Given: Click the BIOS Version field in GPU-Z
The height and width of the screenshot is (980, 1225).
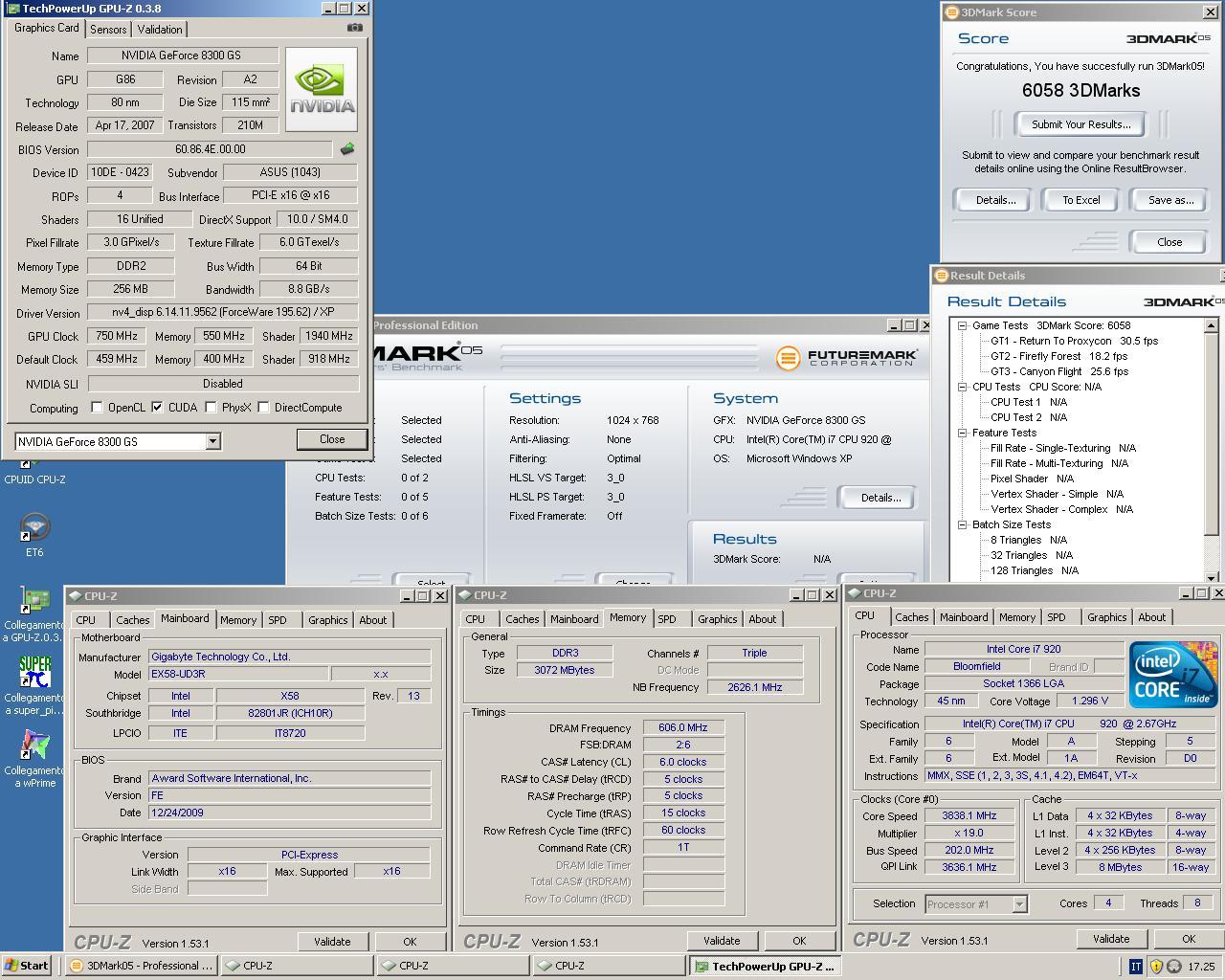Looking at the screenshot, I should tap(211, 149).
